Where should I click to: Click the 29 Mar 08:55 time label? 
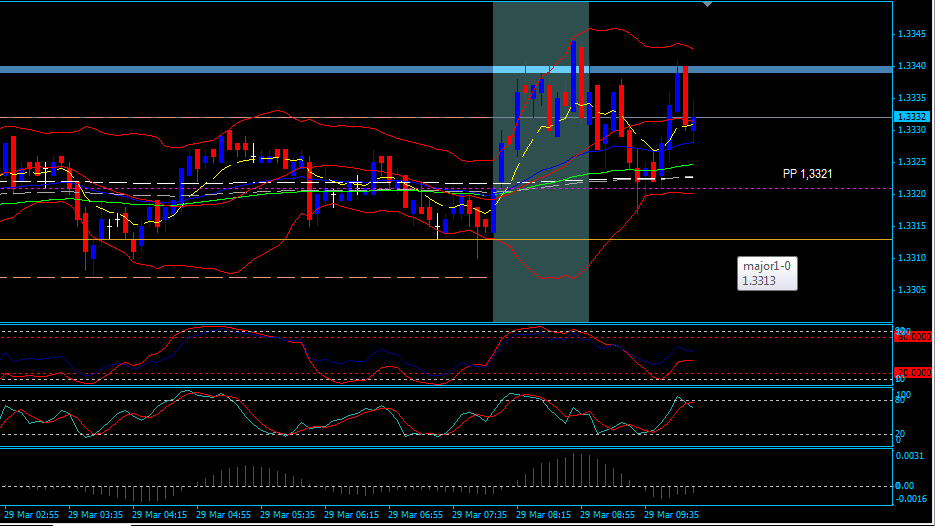pos(607,514)
